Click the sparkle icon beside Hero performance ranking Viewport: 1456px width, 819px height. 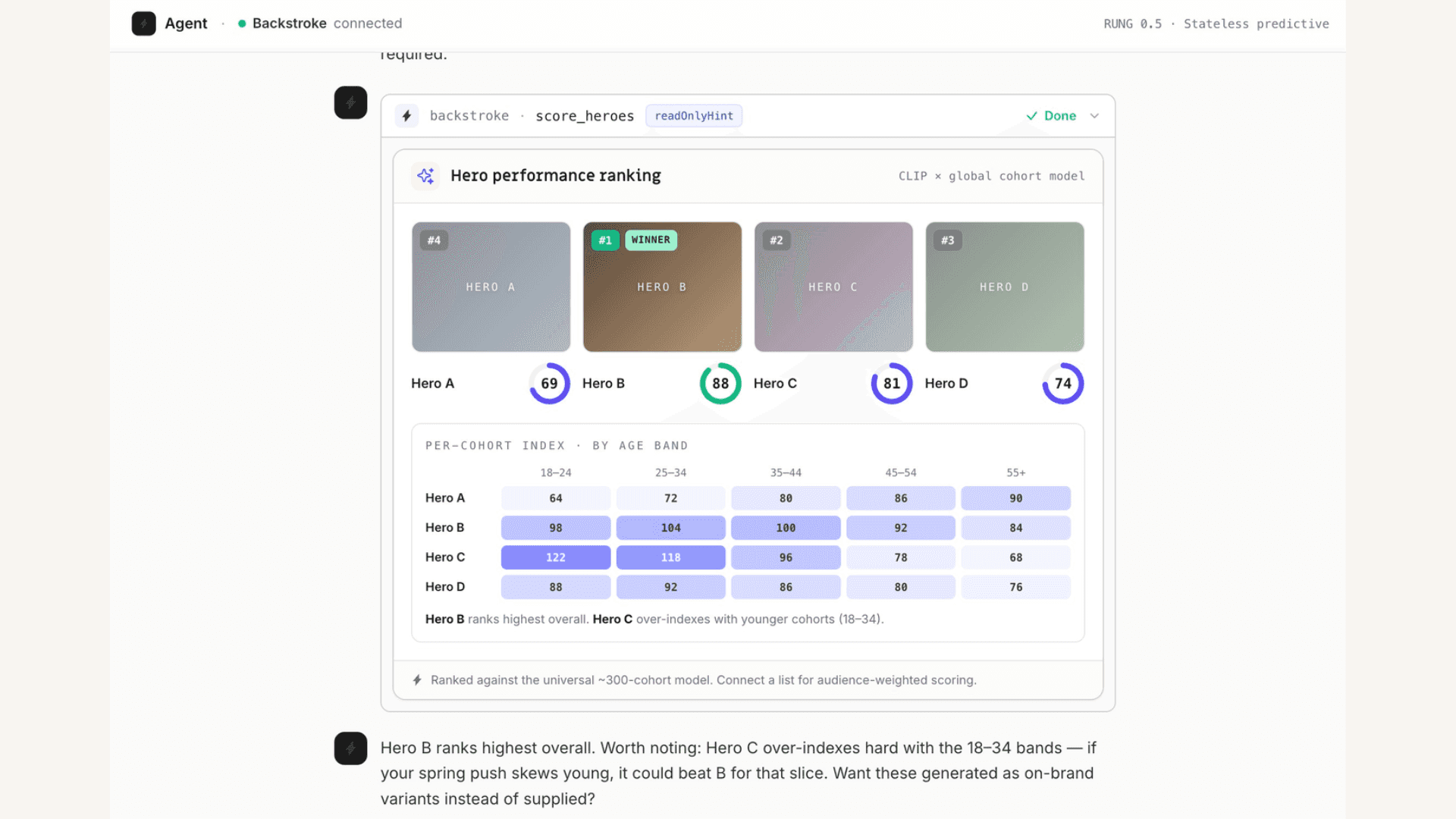click(425, 175)
